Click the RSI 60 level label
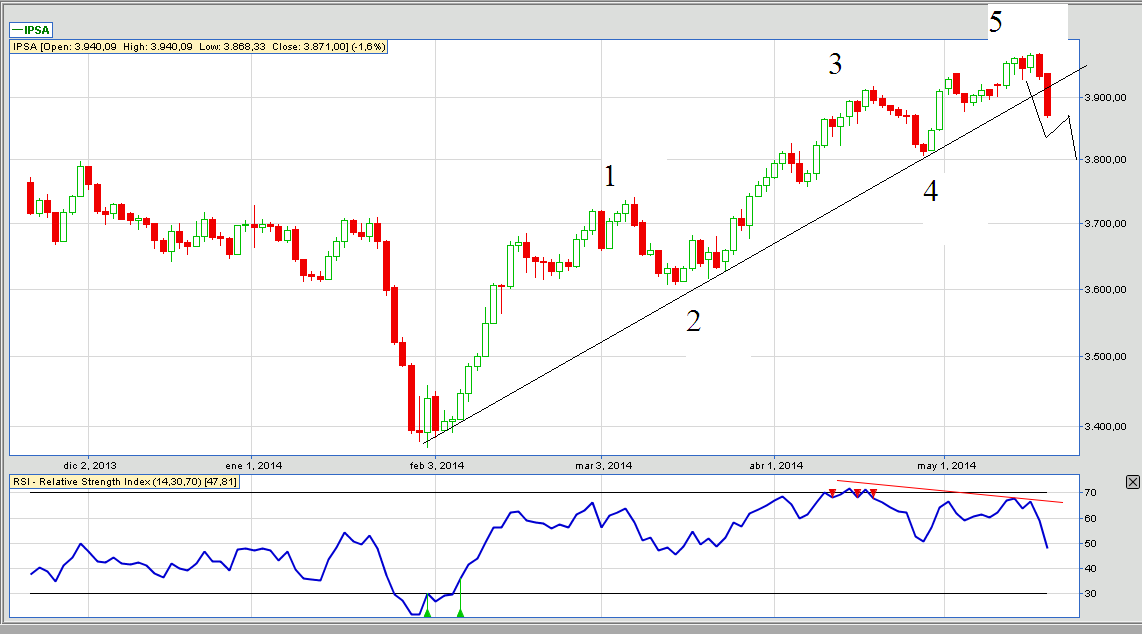Image resolution: width=1142 pixels, height=634 pixels. point(1090,519)
